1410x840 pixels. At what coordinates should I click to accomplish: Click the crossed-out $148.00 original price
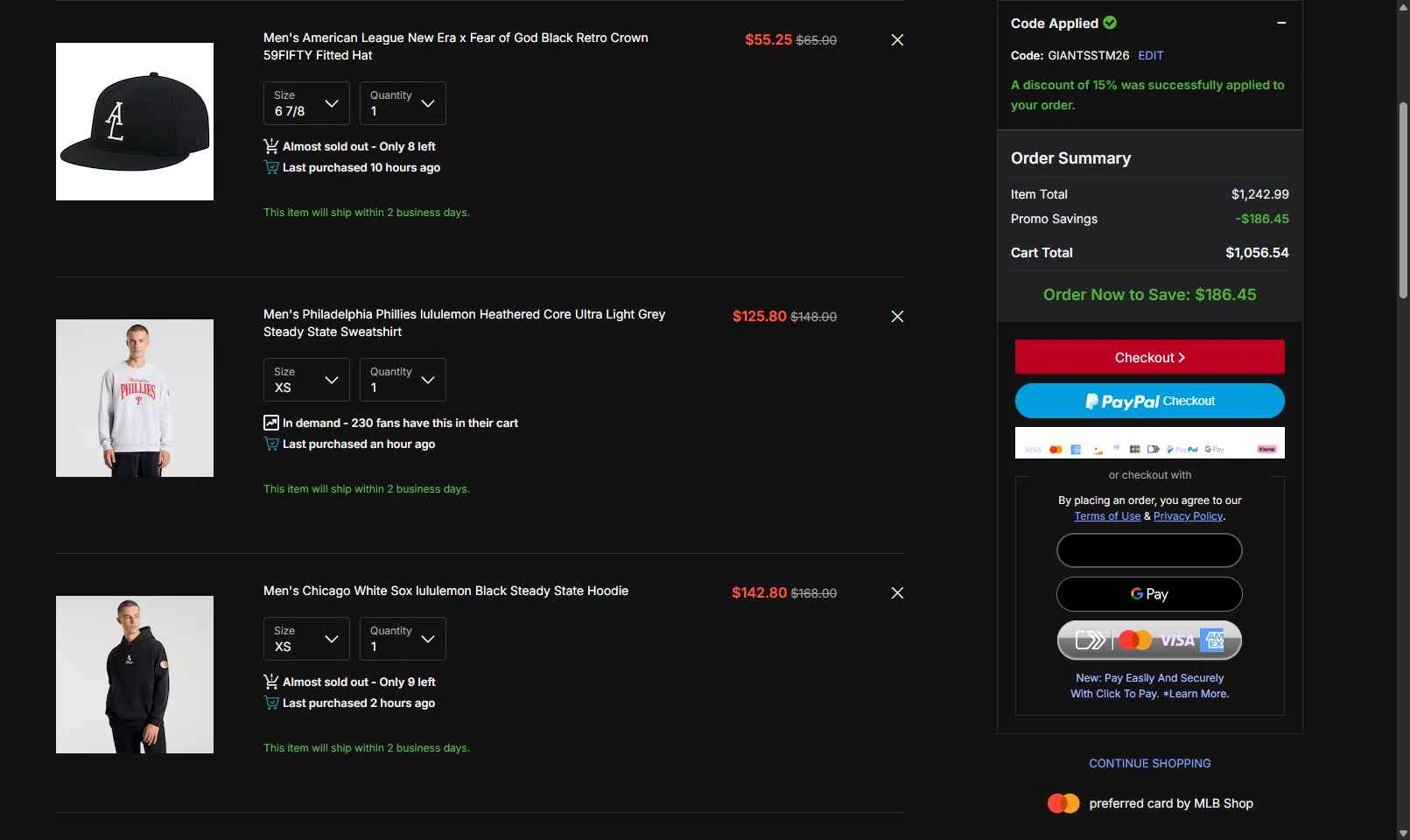click(814, 317)
